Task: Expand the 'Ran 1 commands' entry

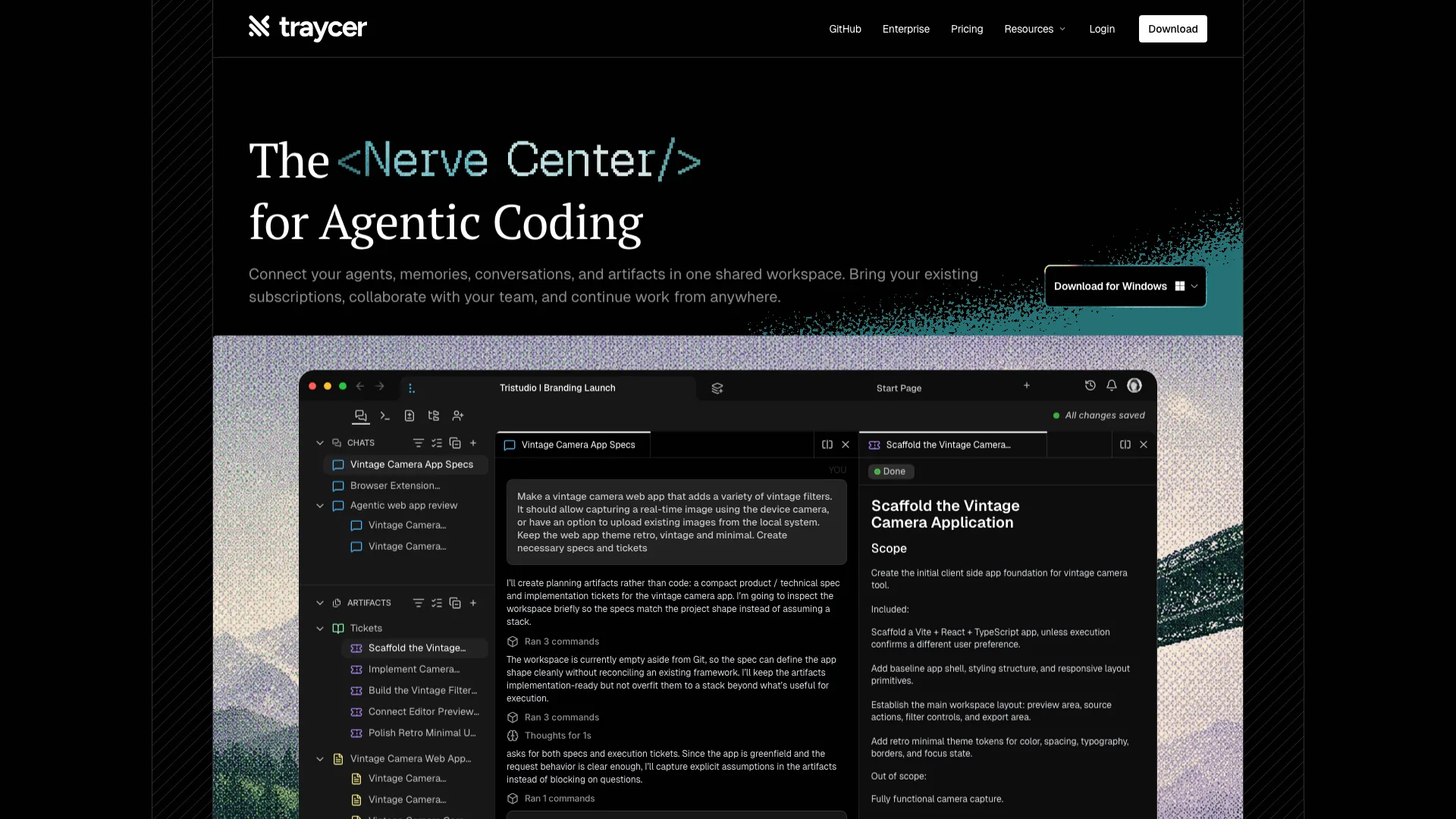Action: (551, 799)
